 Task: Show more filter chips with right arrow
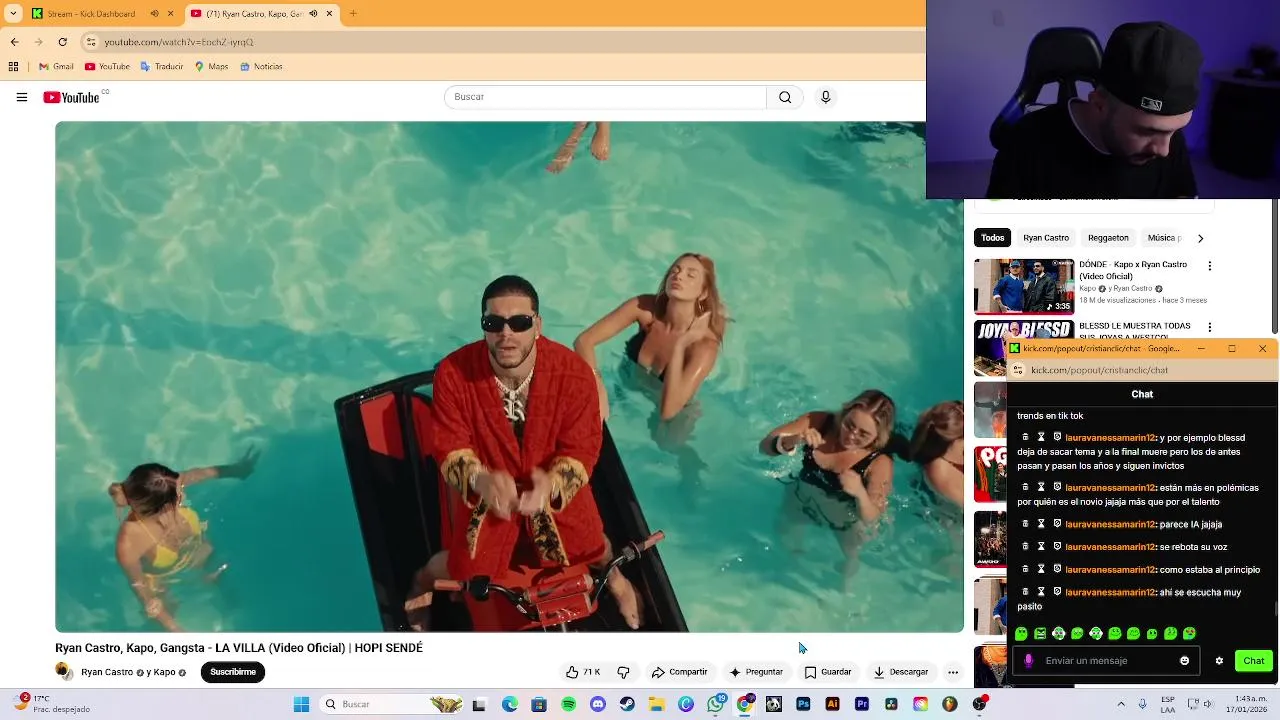coord(1200,238)
